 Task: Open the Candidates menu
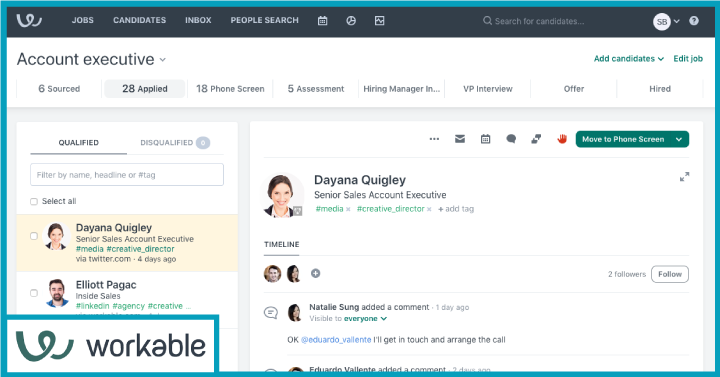(x=140, y=20)
